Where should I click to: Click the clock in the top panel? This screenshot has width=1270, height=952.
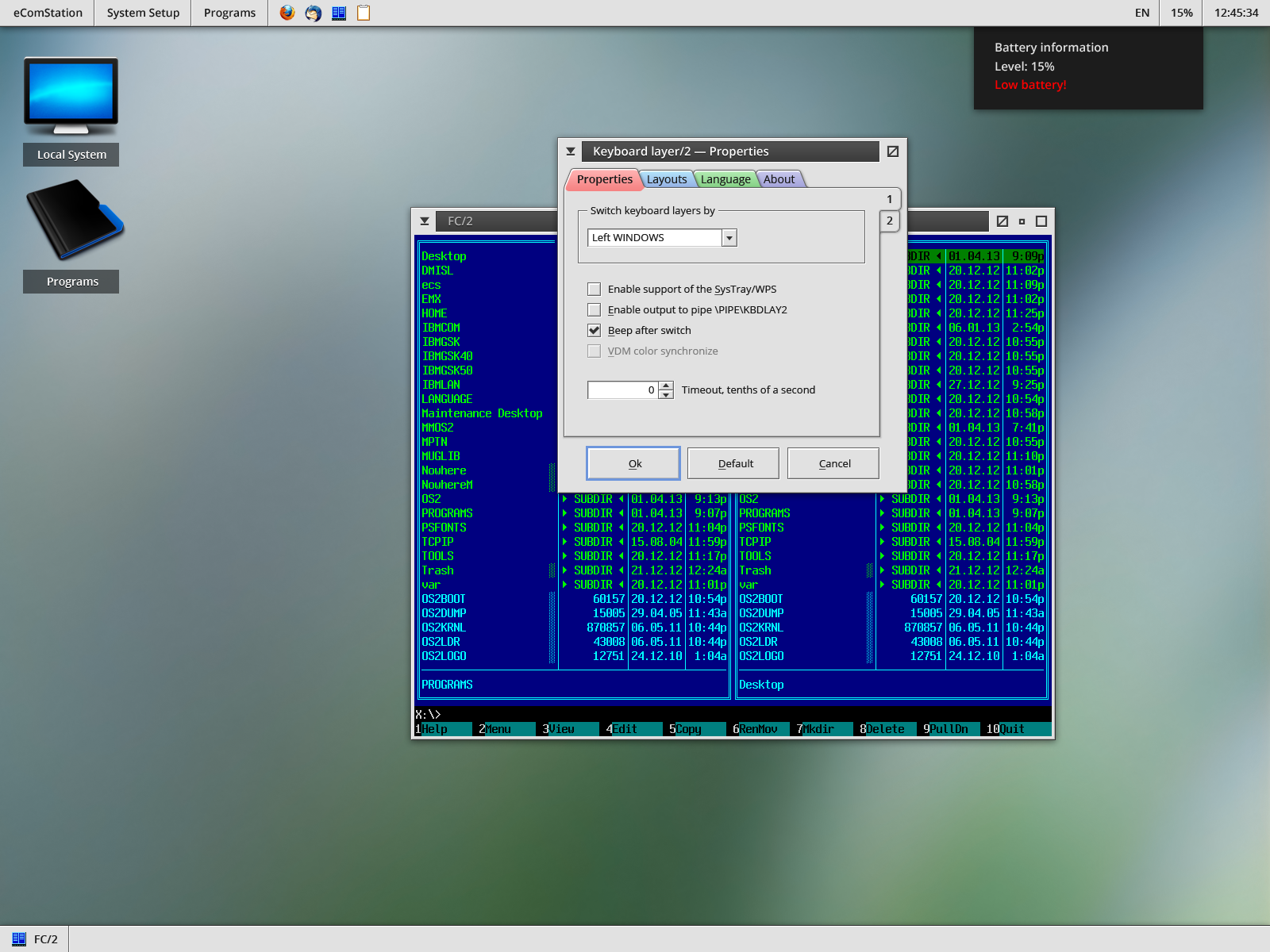point(1236,13)
